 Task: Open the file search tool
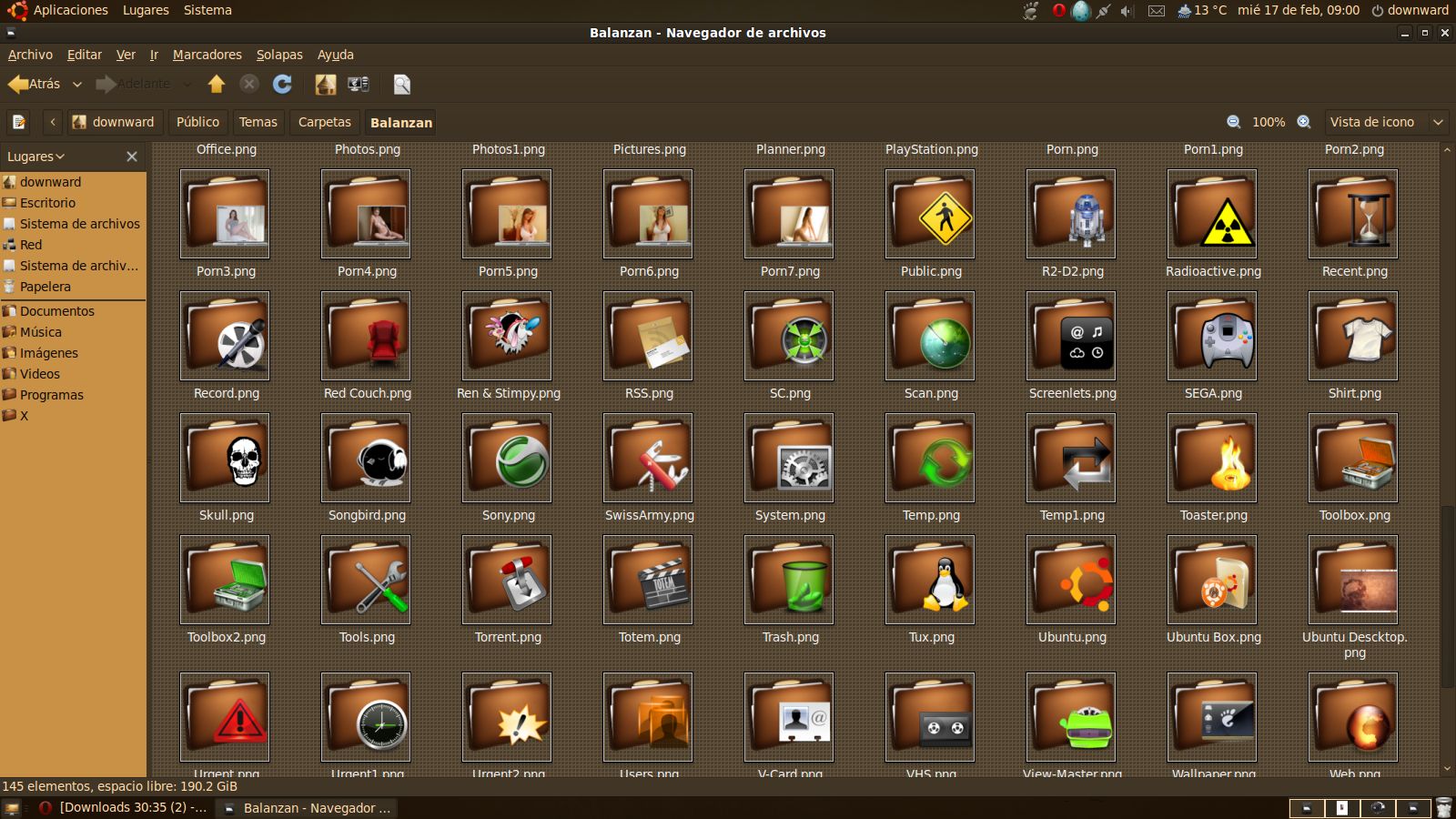tap(401, 84)
